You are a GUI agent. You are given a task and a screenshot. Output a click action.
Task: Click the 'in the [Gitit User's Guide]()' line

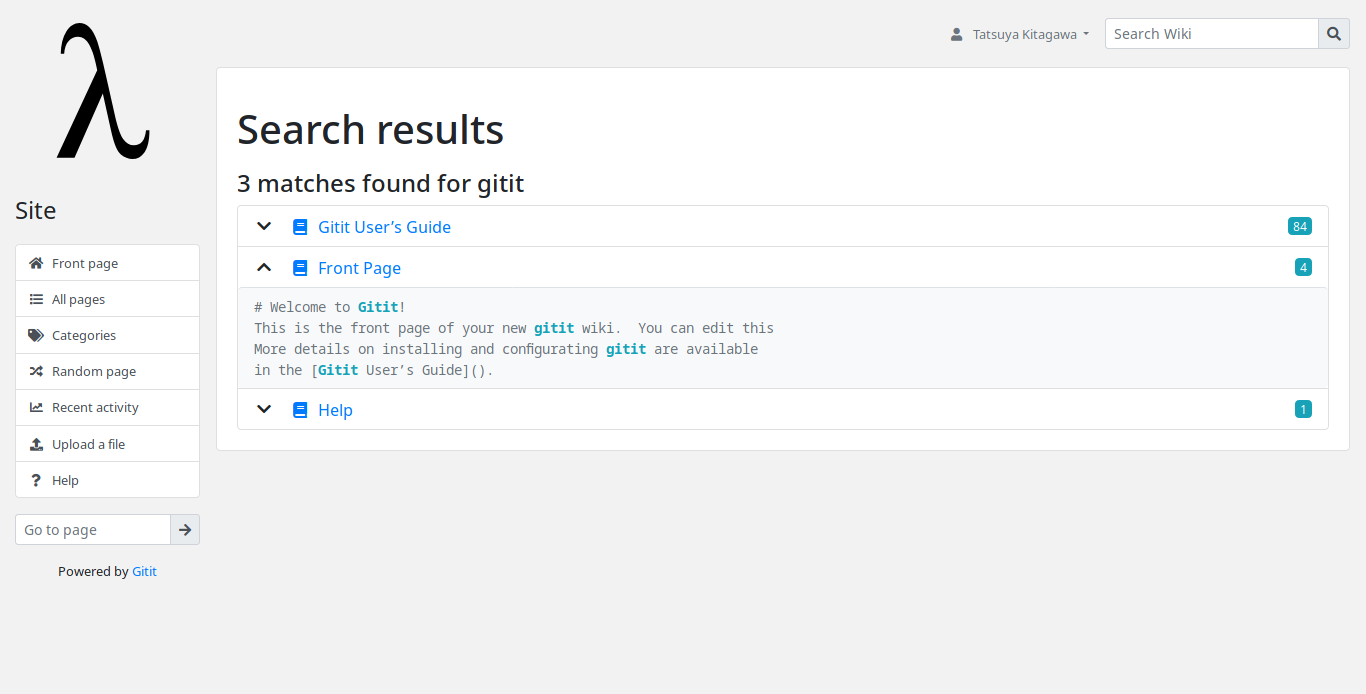click(374, 370)
